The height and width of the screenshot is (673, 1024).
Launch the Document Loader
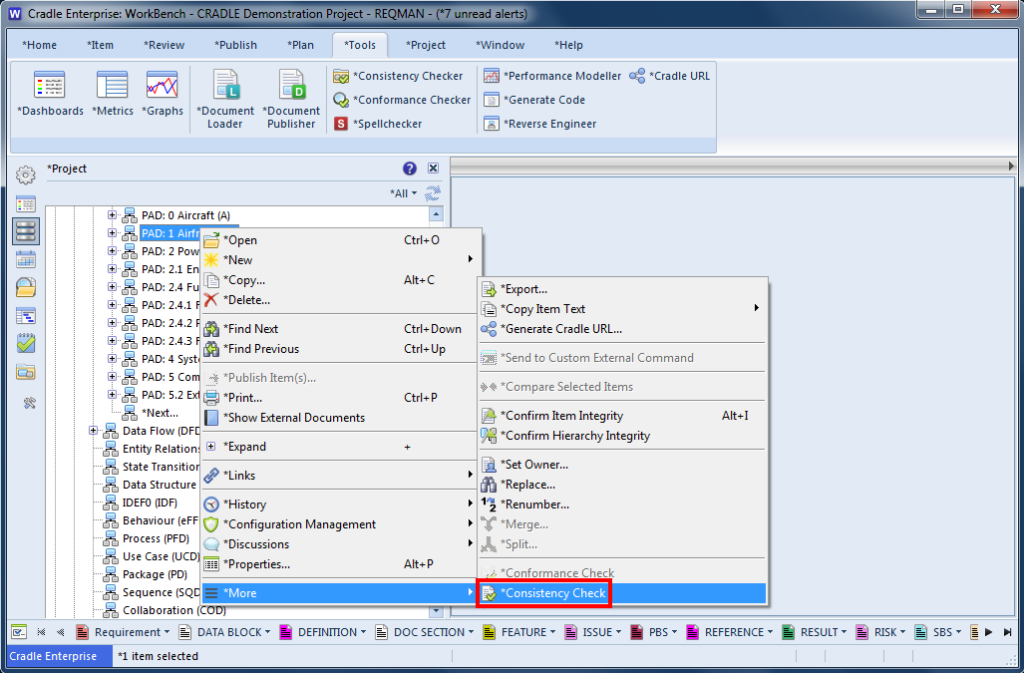pyautogui.click(x=225, y=99)
